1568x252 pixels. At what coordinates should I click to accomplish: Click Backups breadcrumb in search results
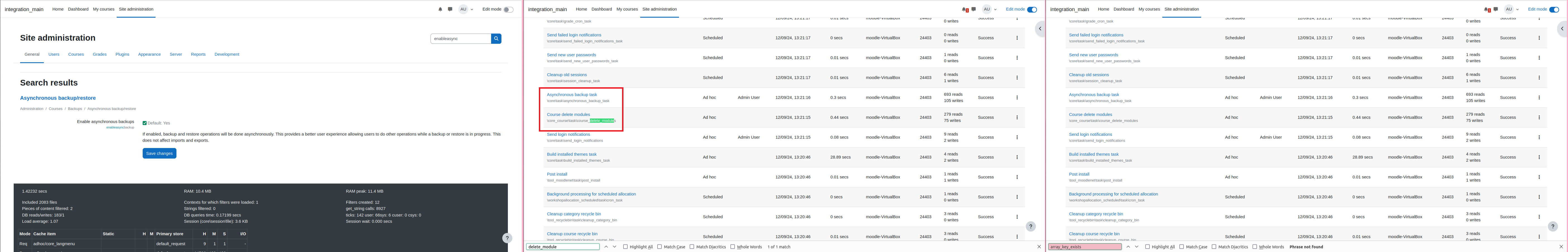click(75, 109)
